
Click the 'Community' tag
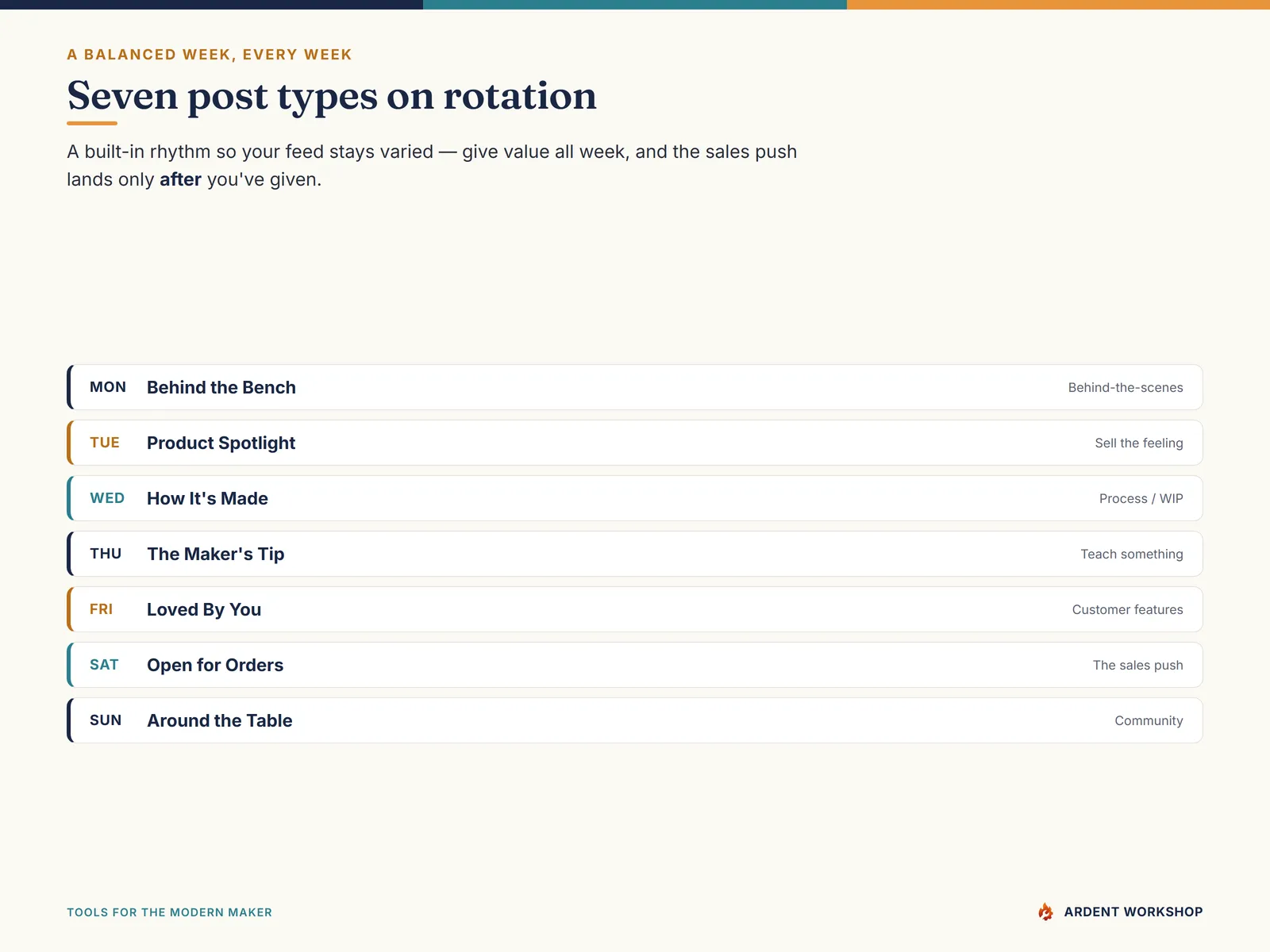(1149, 720)
